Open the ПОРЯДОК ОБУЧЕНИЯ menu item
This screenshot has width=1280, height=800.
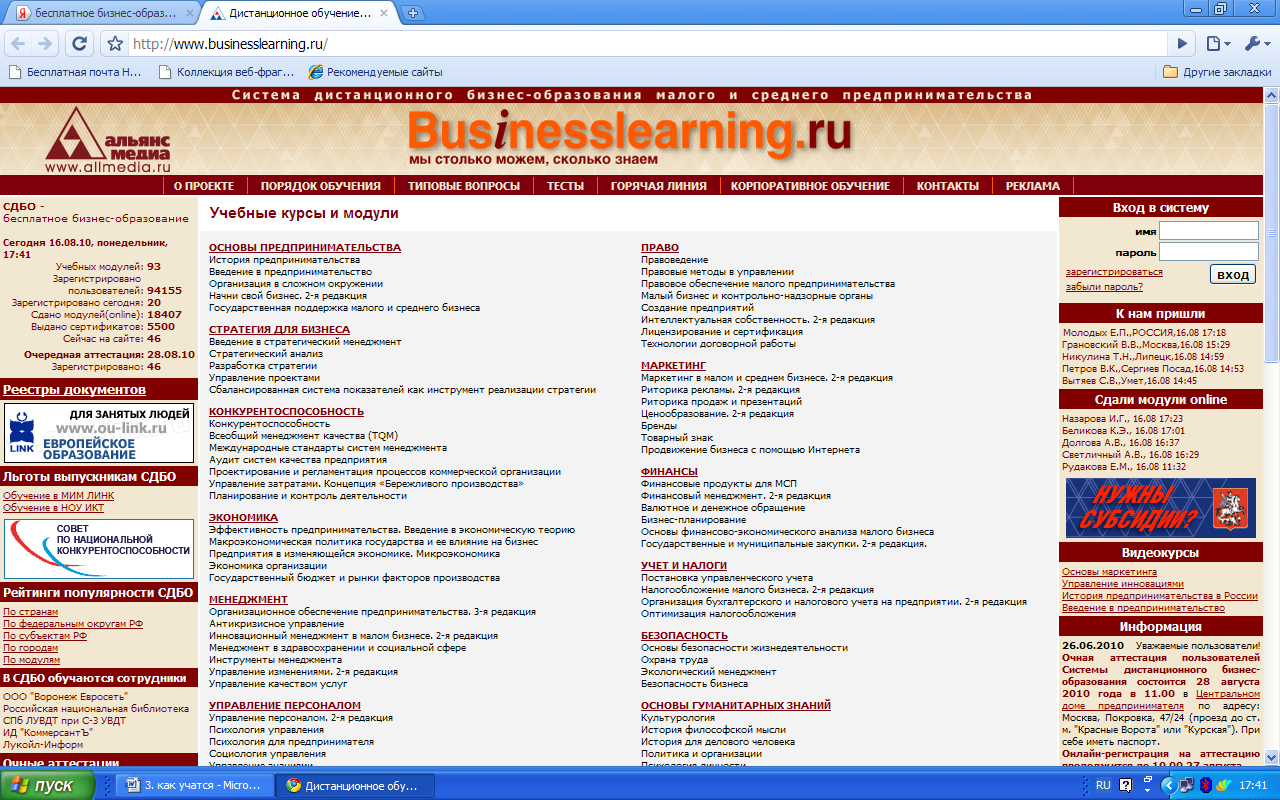coord(320,186)
